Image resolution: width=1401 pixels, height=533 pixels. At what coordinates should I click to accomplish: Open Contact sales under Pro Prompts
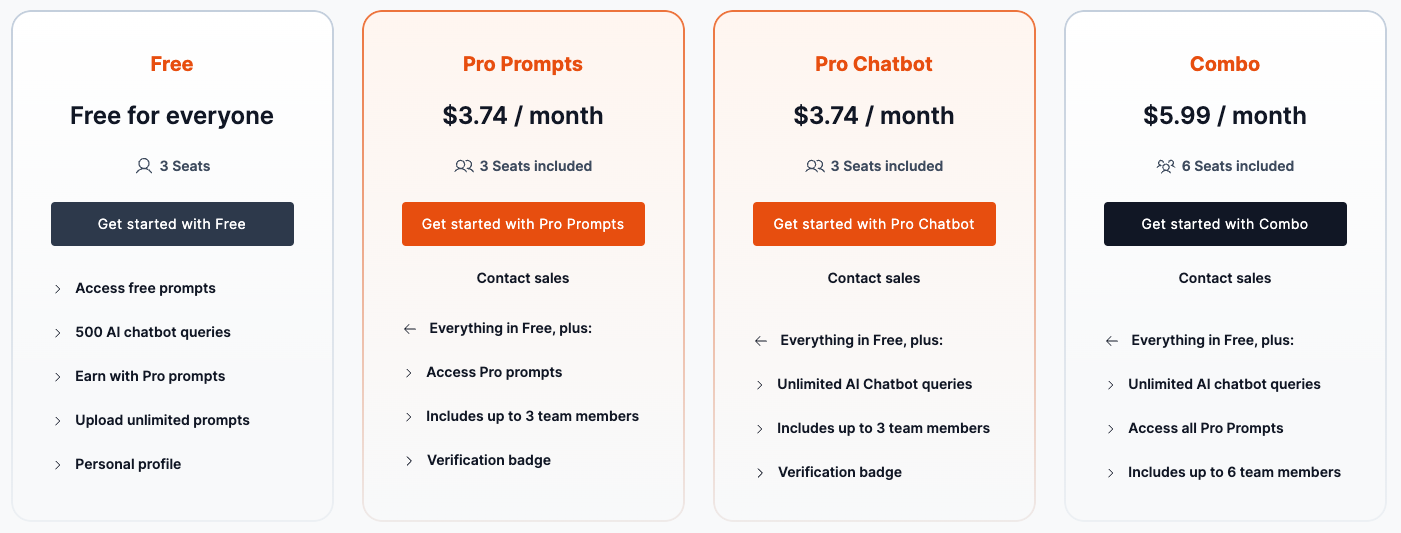tap(523, 278)
